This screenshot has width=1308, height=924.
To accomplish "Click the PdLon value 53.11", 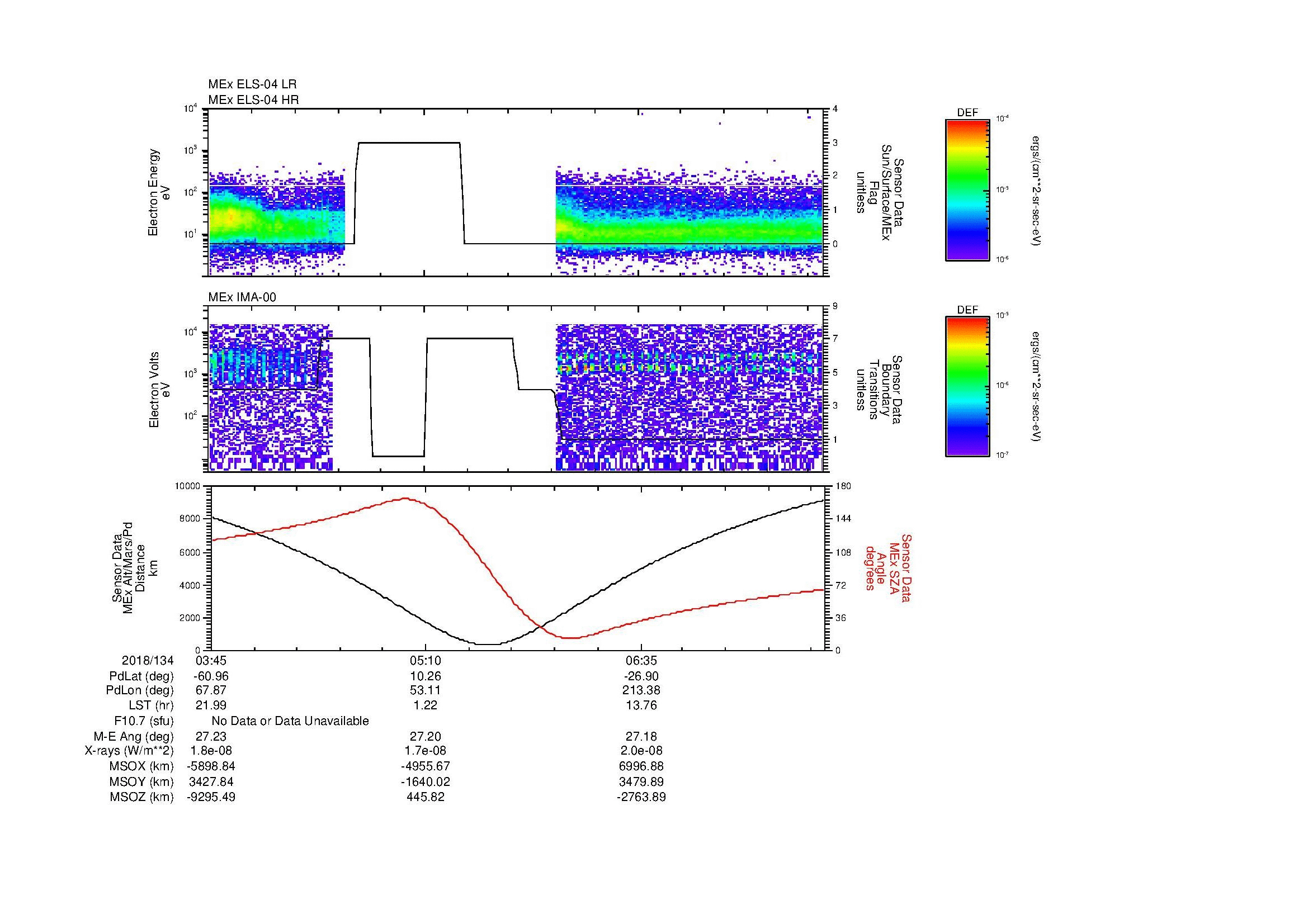I will coord(425,691).
